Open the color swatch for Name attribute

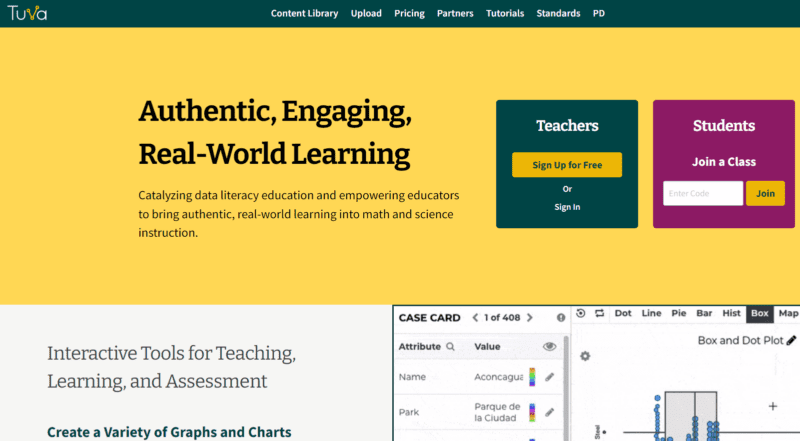coord(532,377)
